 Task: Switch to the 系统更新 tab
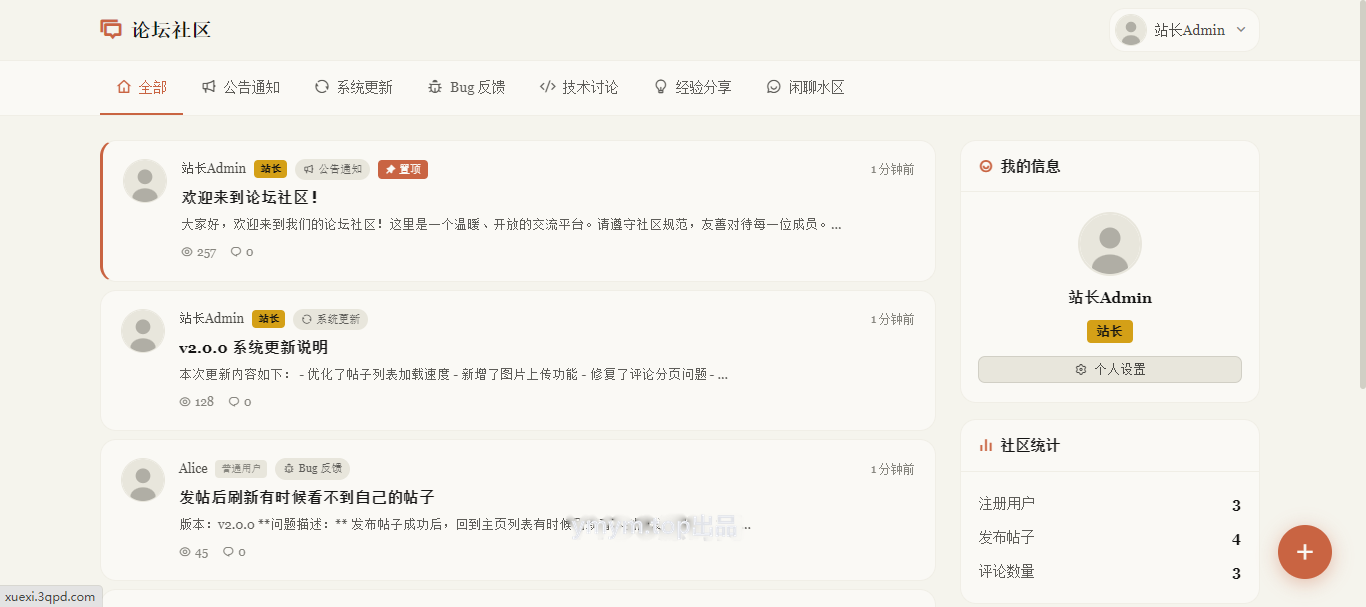353,87
